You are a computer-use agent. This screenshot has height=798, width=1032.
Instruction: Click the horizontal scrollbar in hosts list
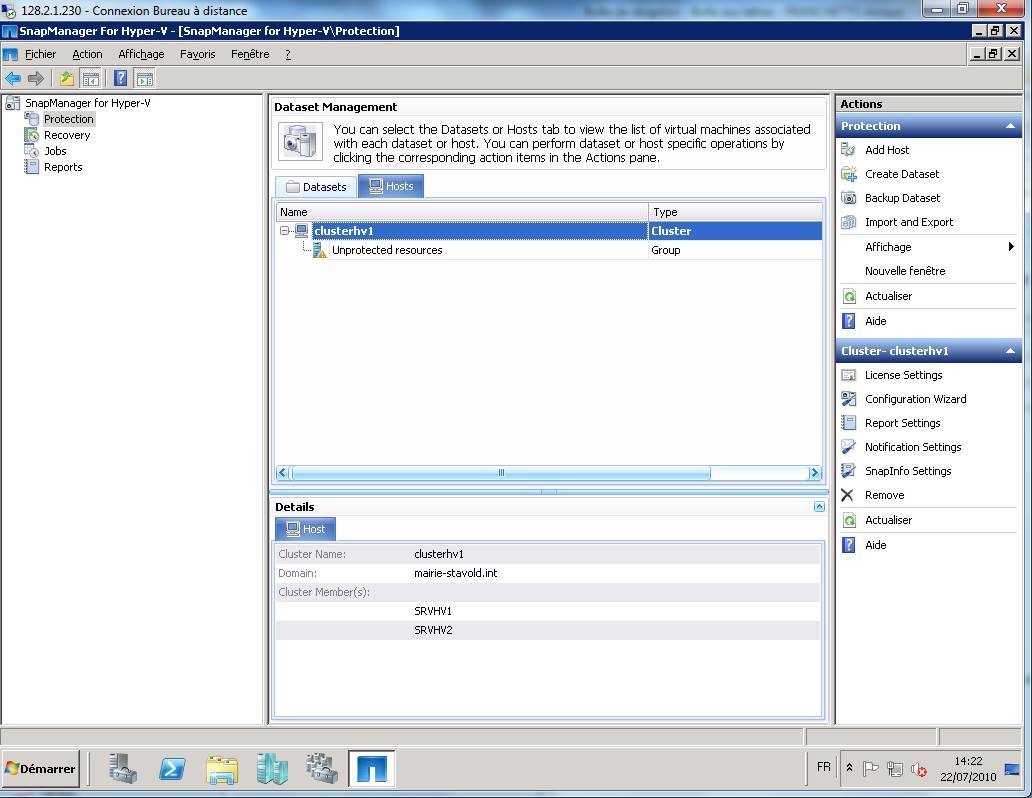(500, 473)
